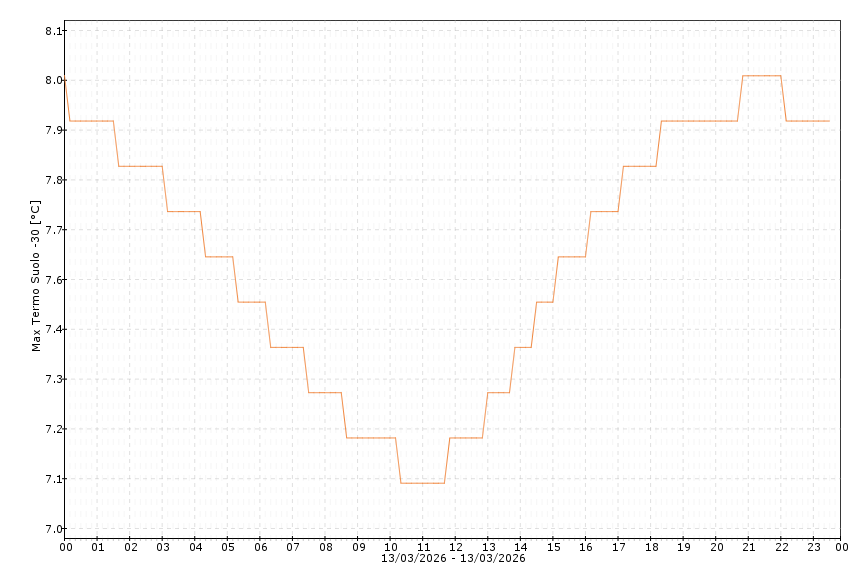Click the final line segment after hour 22
Screen dimensions: 860x573
tap(808, 121)
